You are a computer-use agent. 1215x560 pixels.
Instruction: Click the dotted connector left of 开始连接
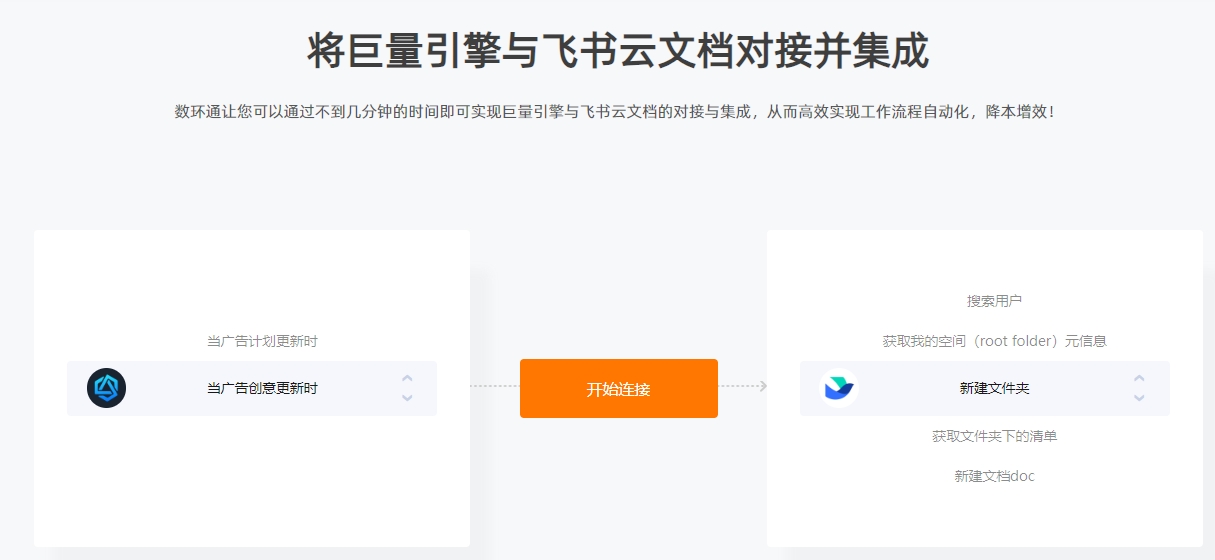tap(495, 386)
